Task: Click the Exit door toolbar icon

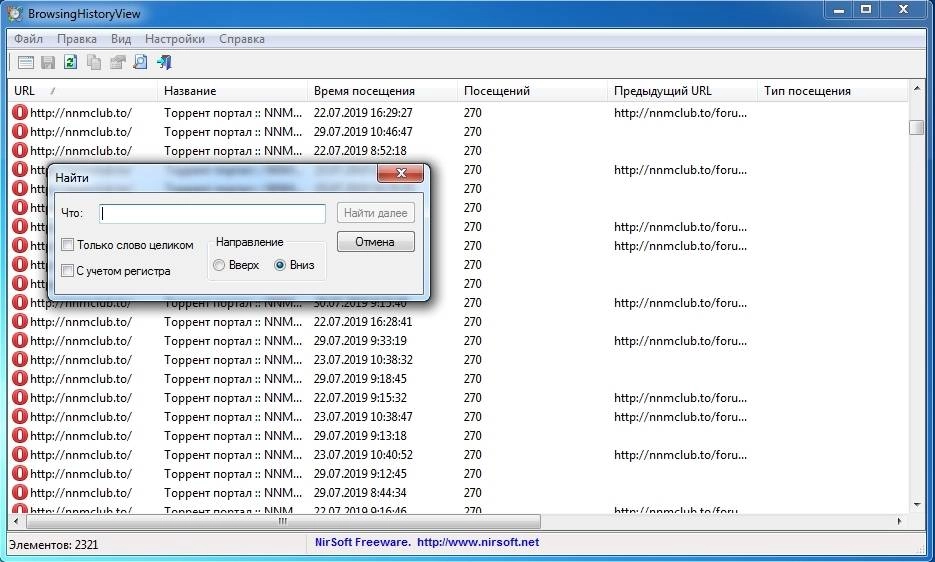Action: (x=164, y=62)
